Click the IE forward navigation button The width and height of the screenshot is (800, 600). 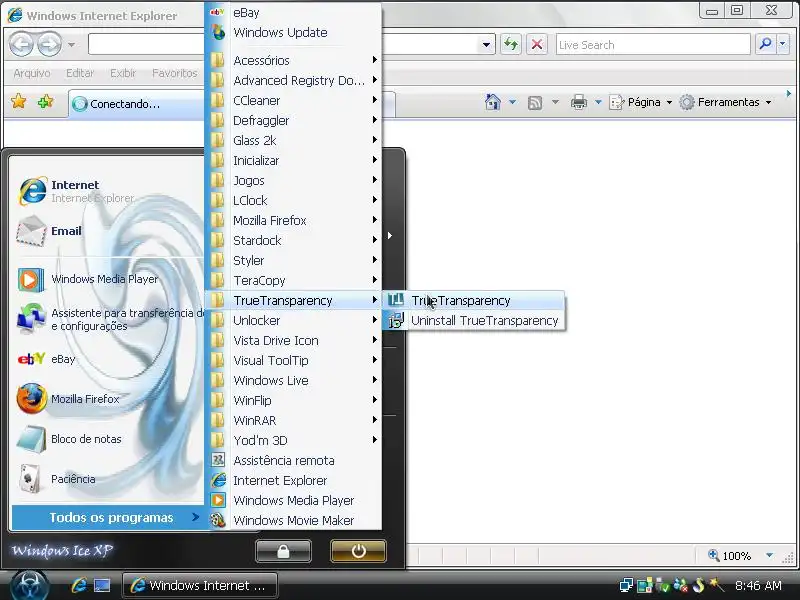click(49, 44)
